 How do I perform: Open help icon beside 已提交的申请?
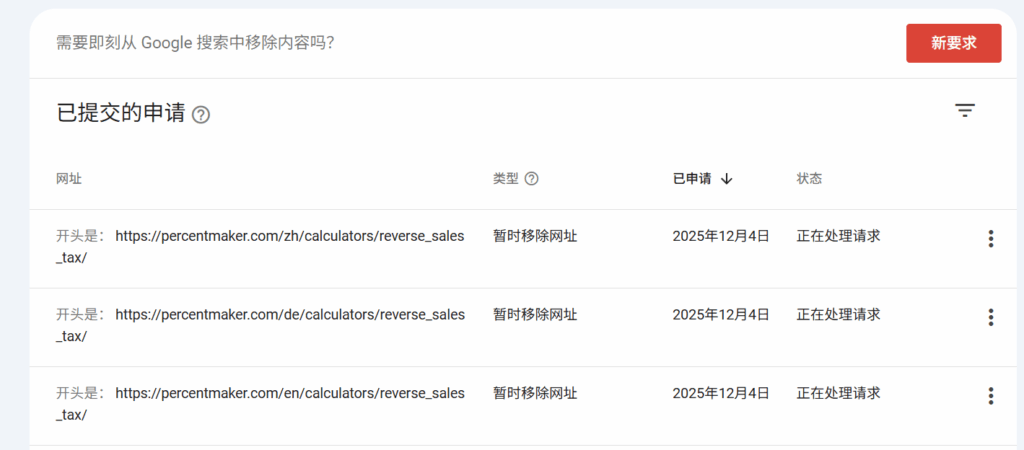point(201,115)
